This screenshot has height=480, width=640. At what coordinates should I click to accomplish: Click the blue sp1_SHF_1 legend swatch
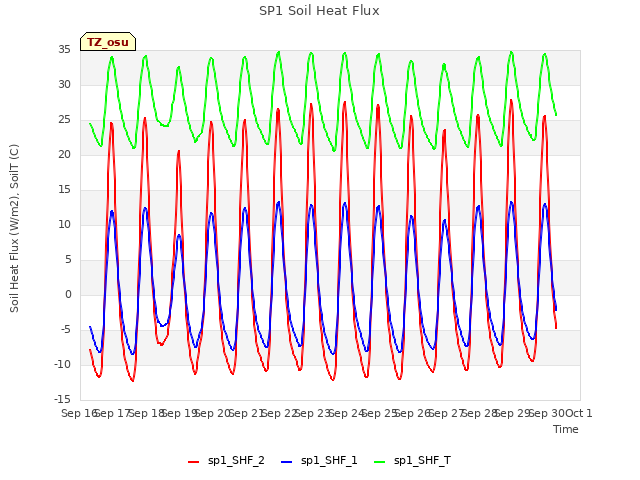click(x=287, y=462)
